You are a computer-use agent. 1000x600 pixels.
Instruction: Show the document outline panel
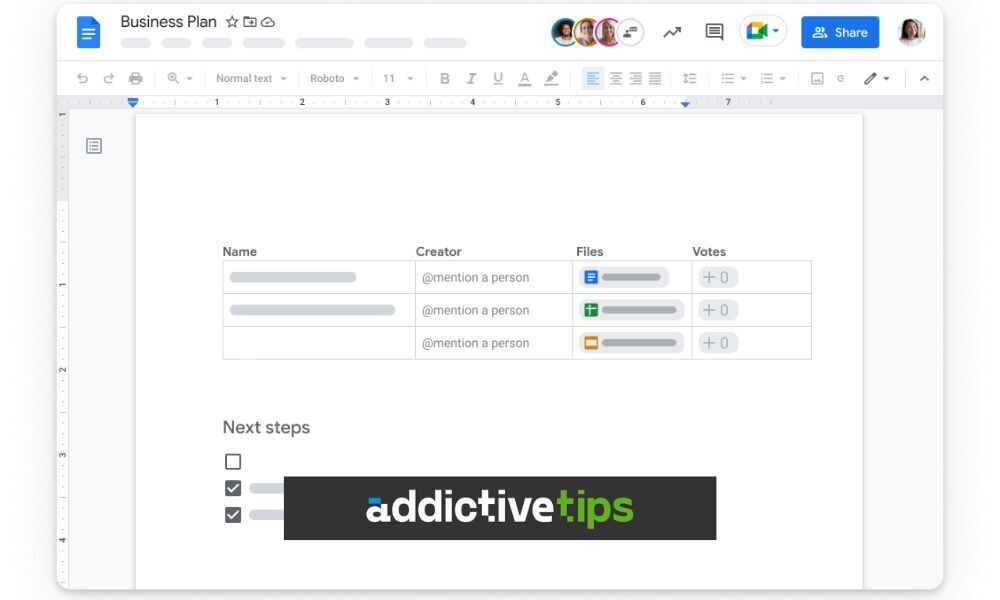tap(94, 146)
